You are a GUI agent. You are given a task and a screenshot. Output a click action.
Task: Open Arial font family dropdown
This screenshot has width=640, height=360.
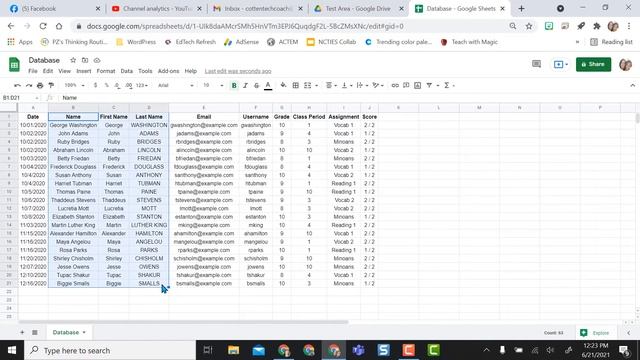coord(176,85)
